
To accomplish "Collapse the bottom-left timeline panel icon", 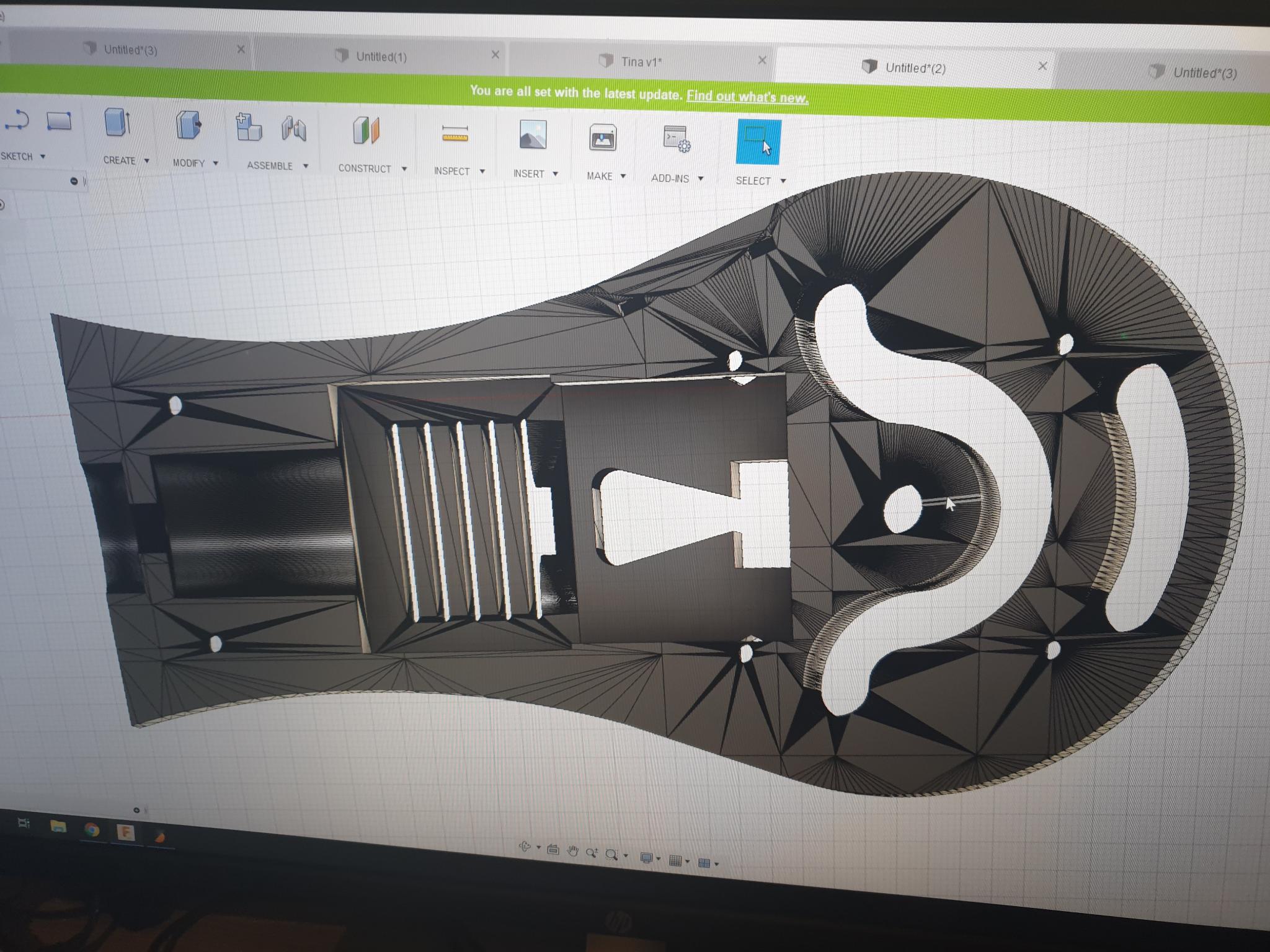I will point(136,810).
